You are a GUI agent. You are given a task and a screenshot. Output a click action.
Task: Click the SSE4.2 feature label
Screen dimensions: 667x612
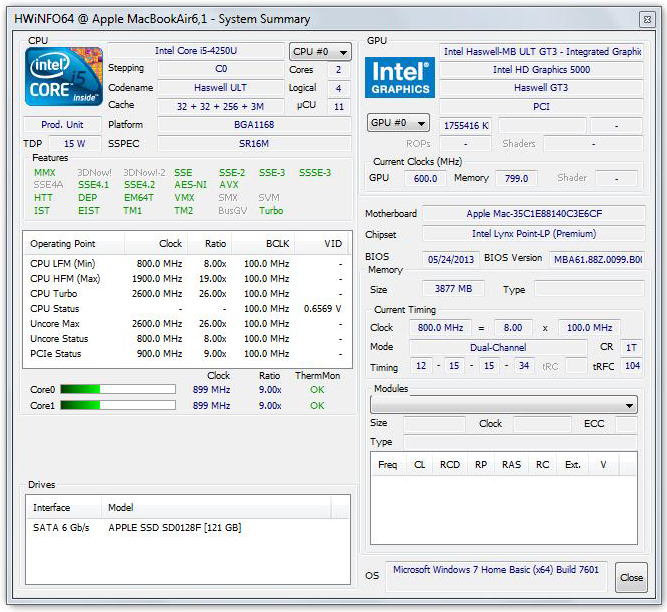coord(140,185)
